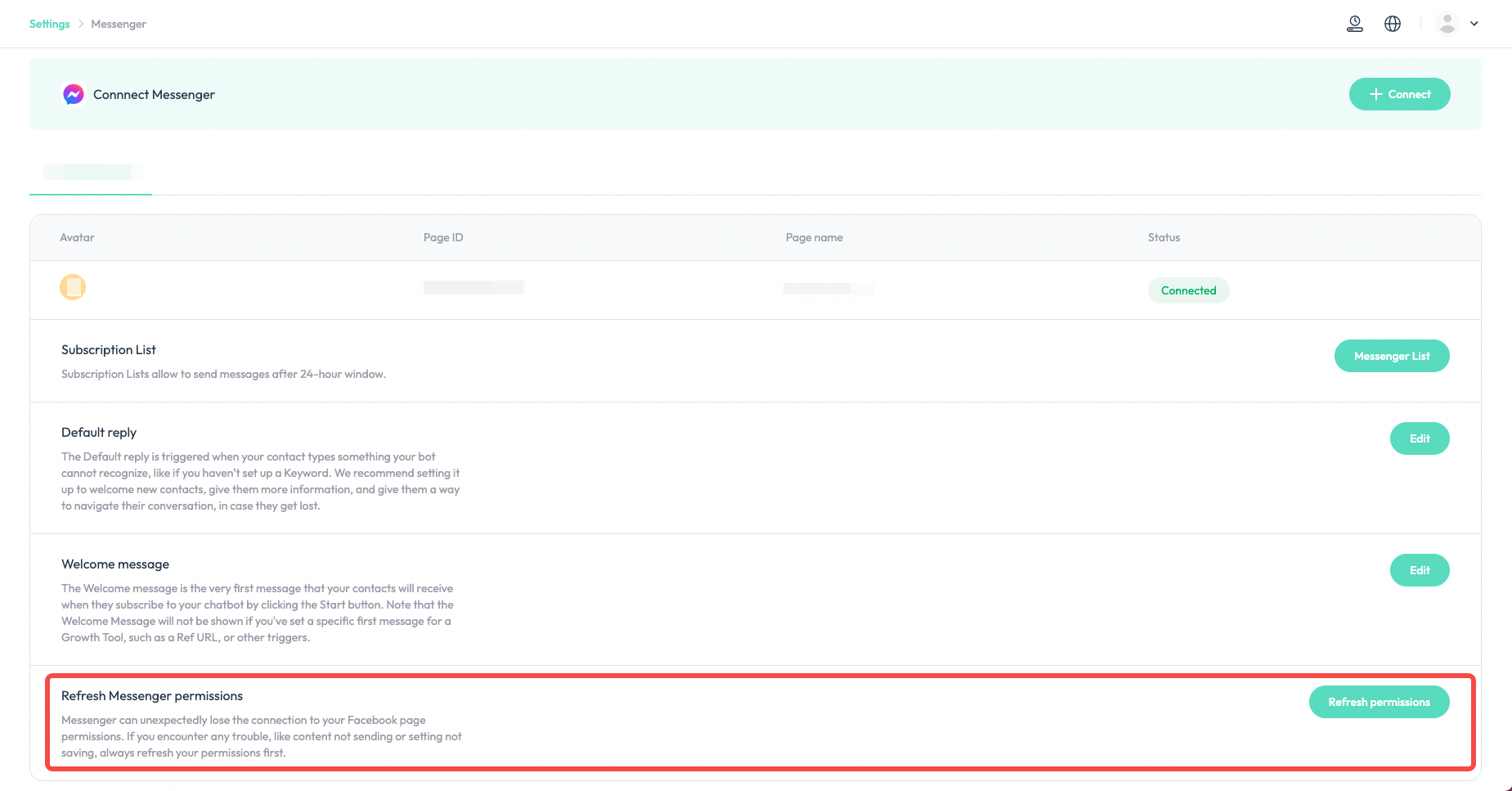Click Edit for Welcome message
The image size is (1512, 791).
[1420, 570]
